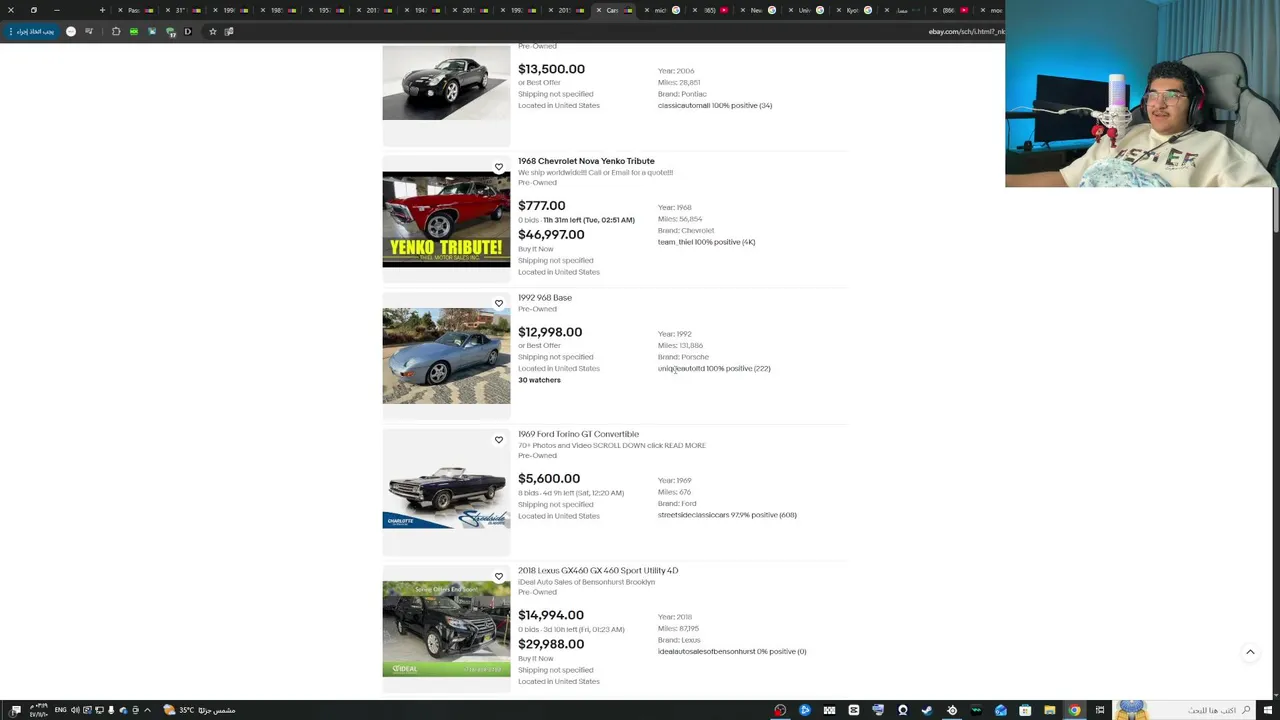Click the $5,600.00 bid price
The image size is (1280, 720).
[x=549, y=479]
